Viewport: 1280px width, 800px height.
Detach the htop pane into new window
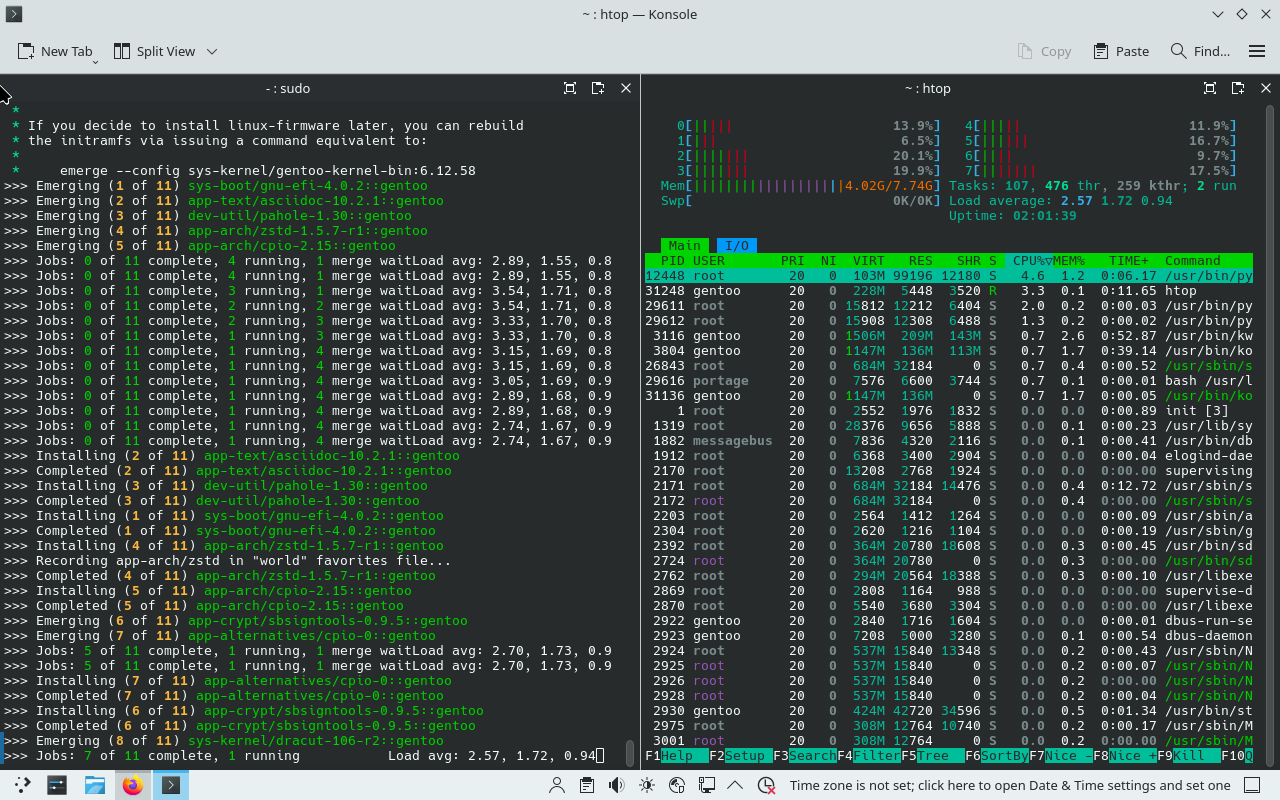[1238, 88]
